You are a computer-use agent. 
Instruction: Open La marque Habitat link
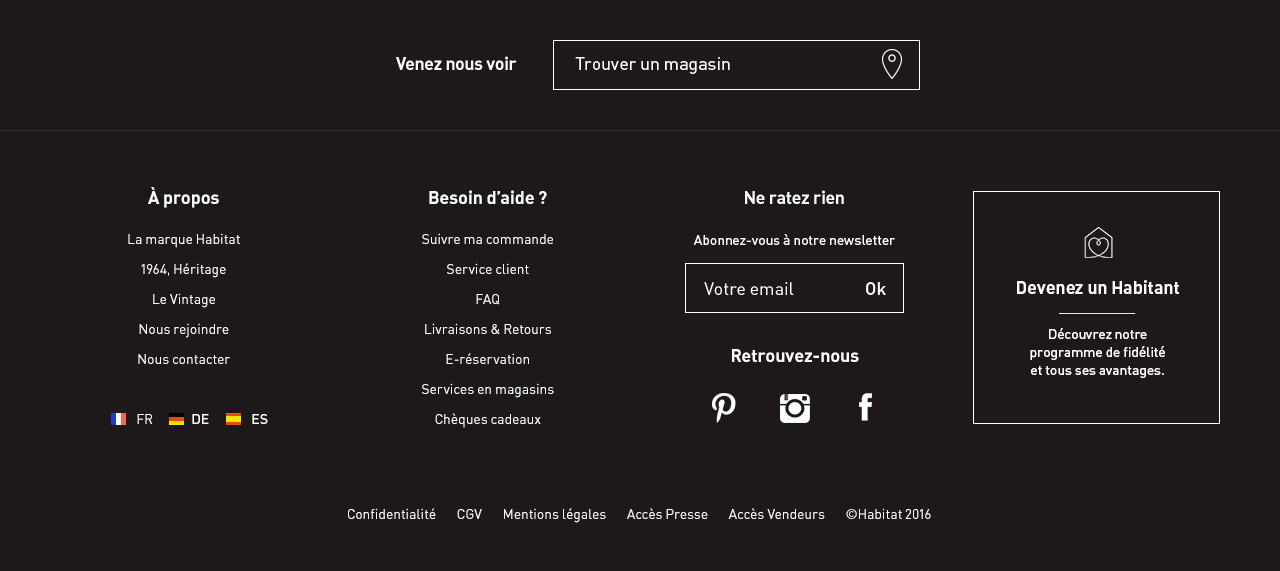184,240
